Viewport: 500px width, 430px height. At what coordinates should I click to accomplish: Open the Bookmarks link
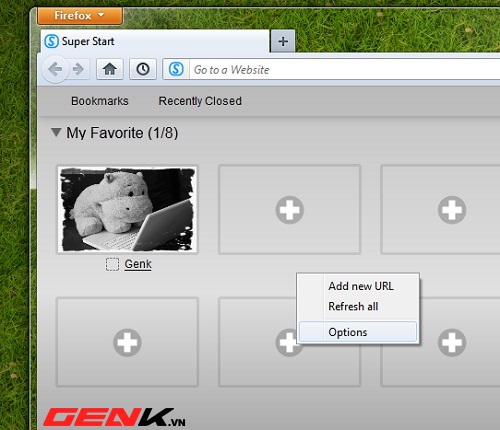(x=100, y=101)
